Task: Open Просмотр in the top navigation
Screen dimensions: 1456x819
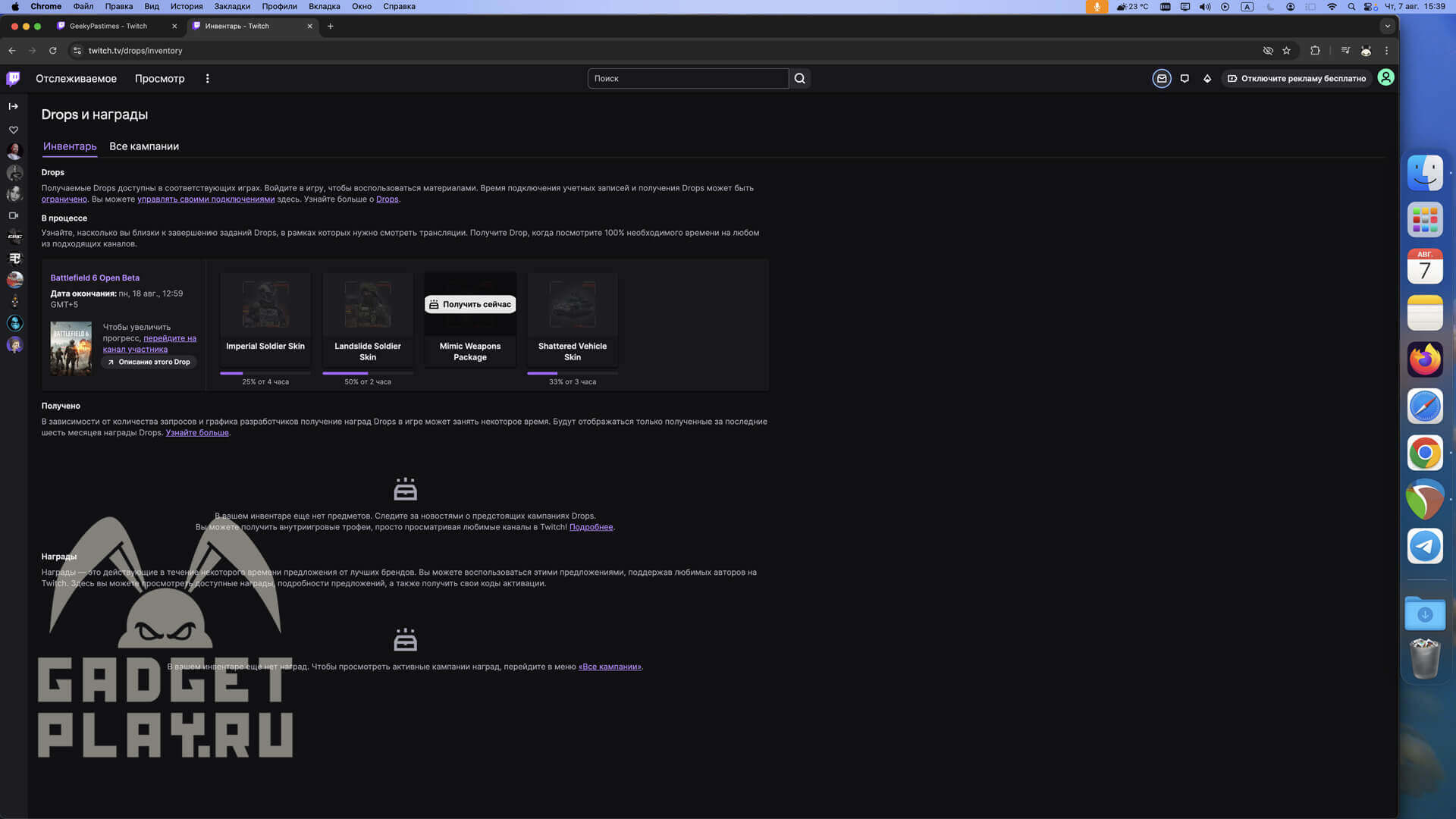Action: coord(159,78)
